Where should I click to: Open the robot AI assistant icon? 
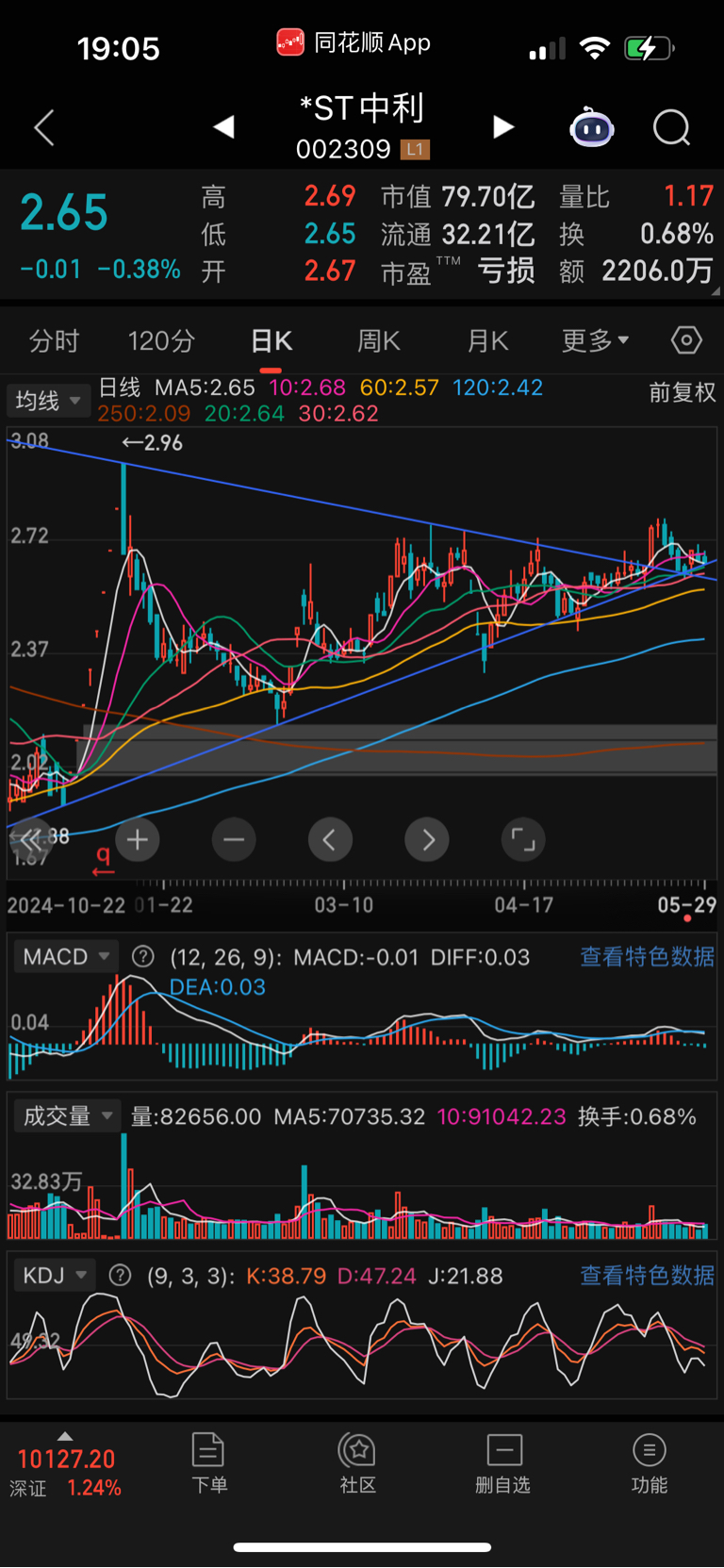pyautogui.click(x=592, y=127)
